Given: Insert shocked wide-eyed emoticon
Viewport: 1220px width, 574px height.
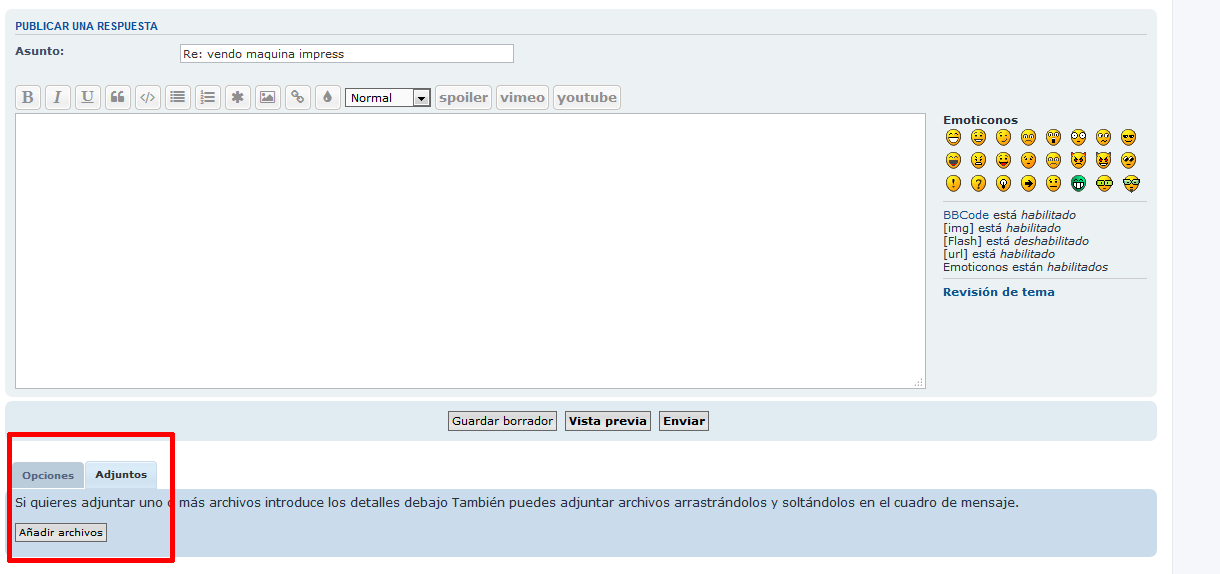Looking at the screenshot, I should tap(1078, 137).
